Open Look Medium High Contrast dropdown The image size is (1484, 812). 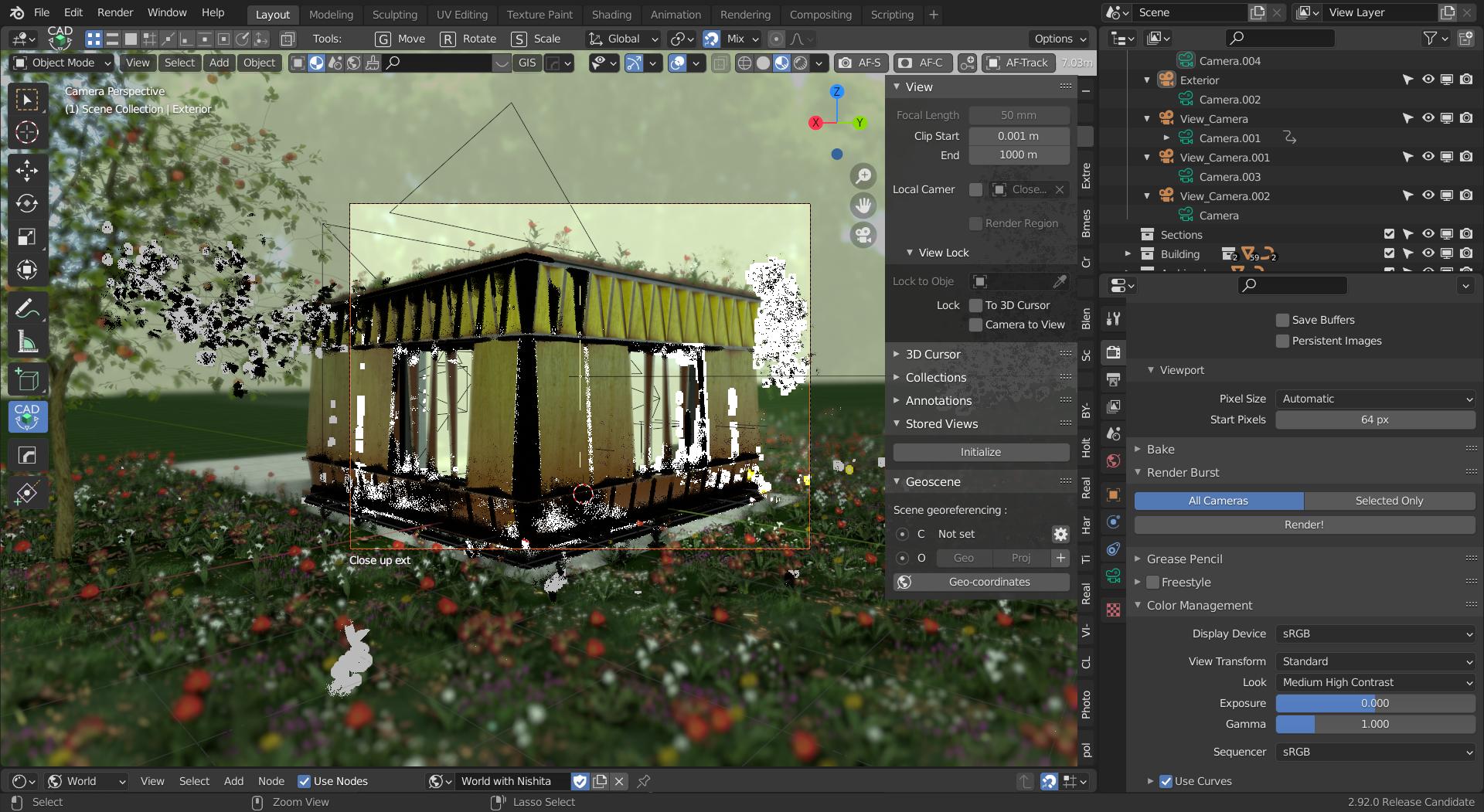[x=1376, y=682]
